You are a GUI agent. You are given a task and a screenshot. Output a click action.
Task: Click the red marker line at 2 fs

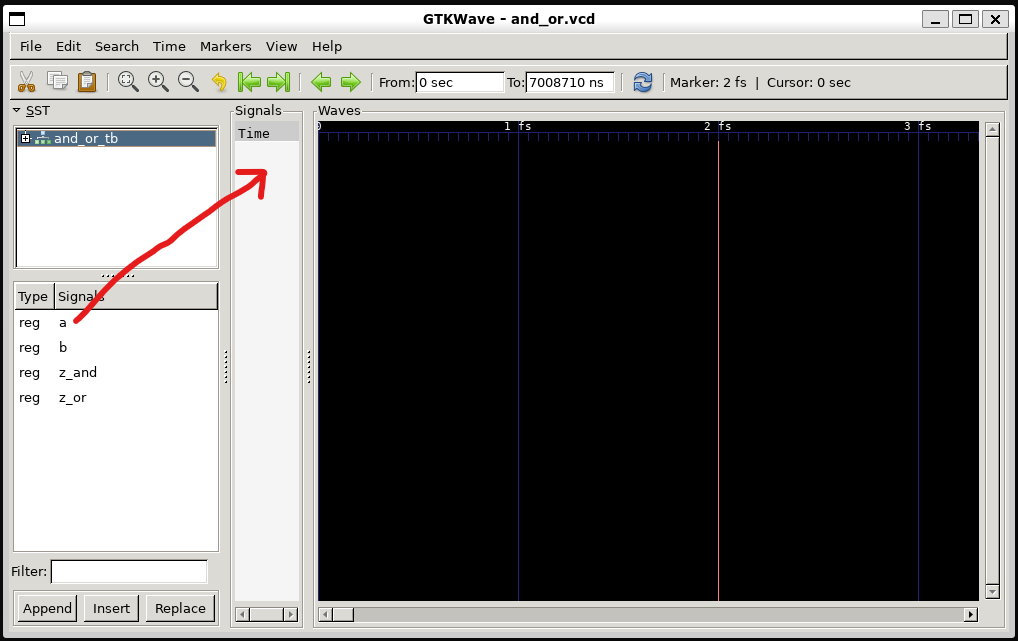(718, 370)
